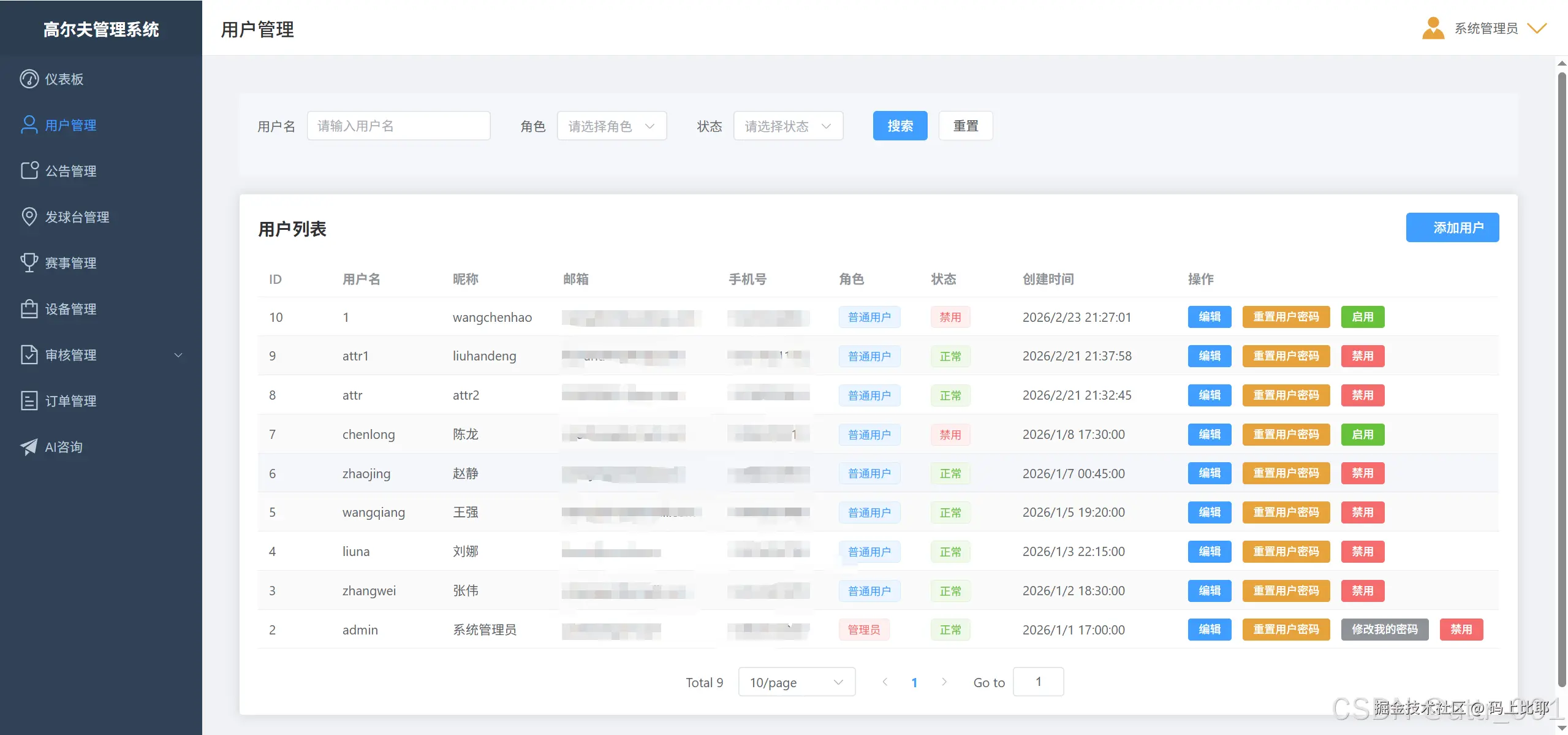Click 普通用户 tag in zhangwei row
The image size is (1568, 735).
click(869, 591)
